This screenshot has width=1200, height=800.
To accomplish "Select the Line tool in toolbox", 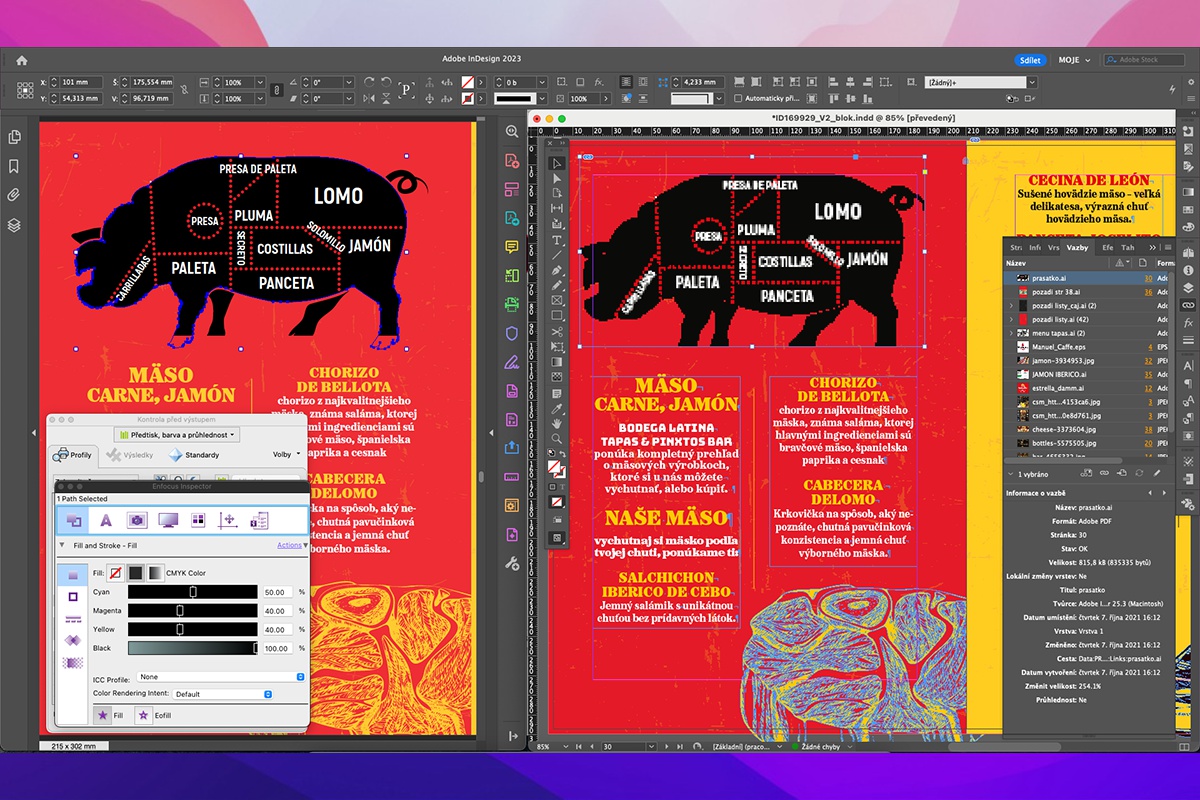I will pos(558,256).
